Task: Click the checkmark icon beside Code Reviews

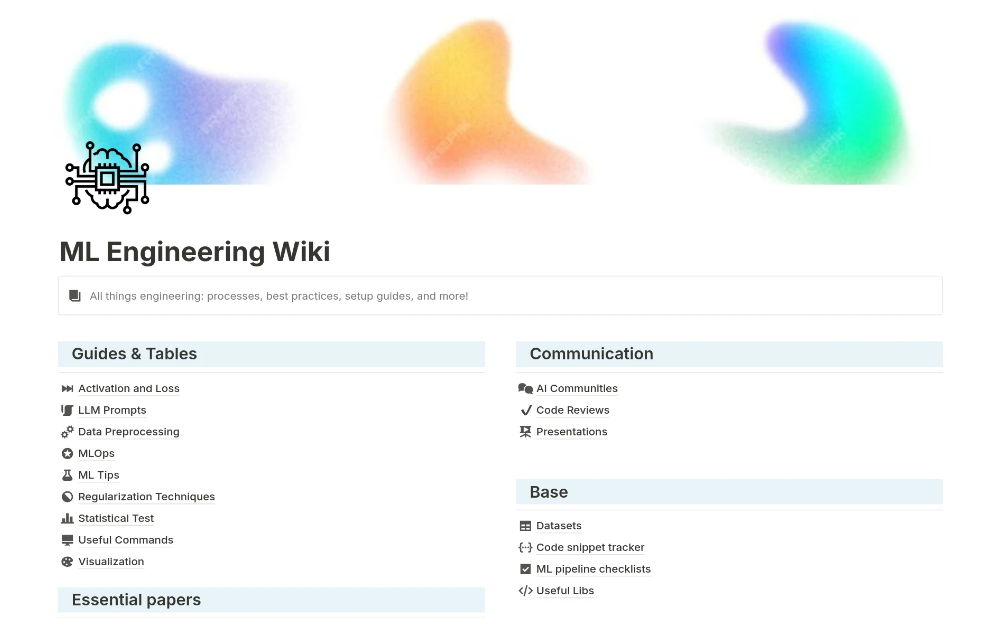Action: 525,410
